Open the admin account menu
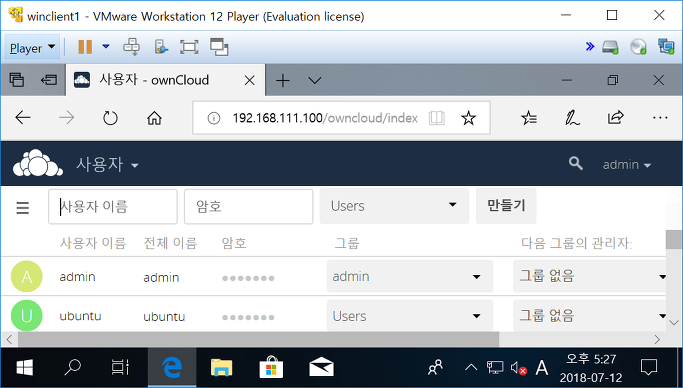This screenshot has width=683, height=388. coord(626,165)
